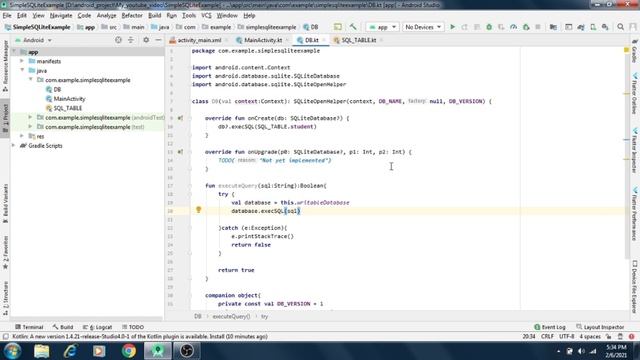
Task: Collapse the com.example.simplesqliteexample package
Action: tap(31, 80)
